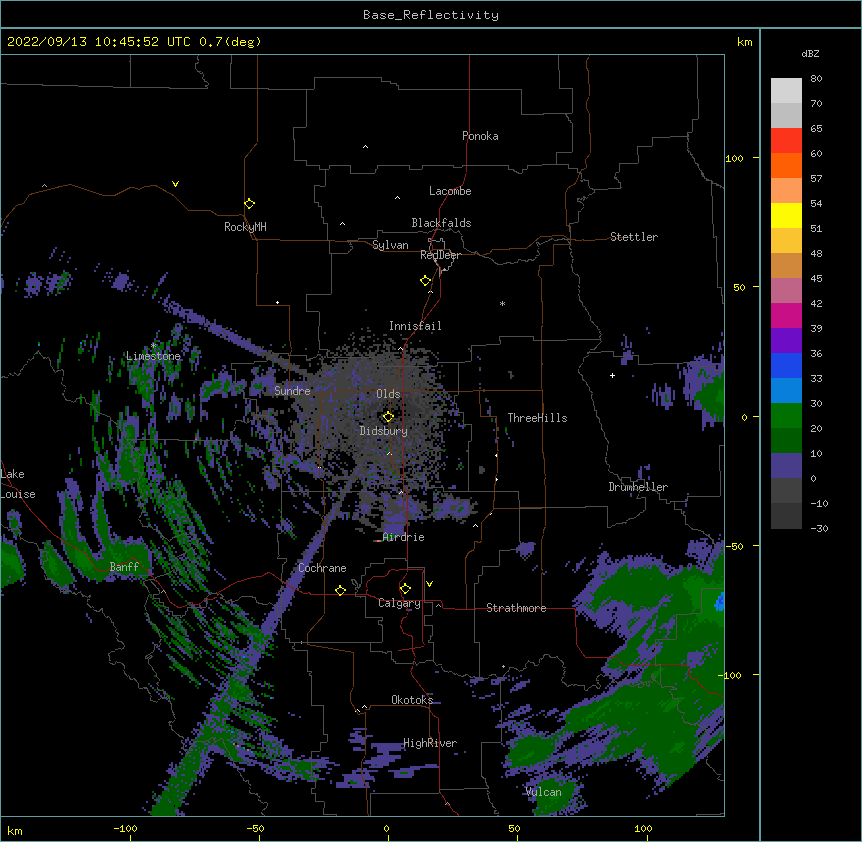Screen dimensions: 862x842
Task: Click the km unit label at top right
Action: (744, 42)
